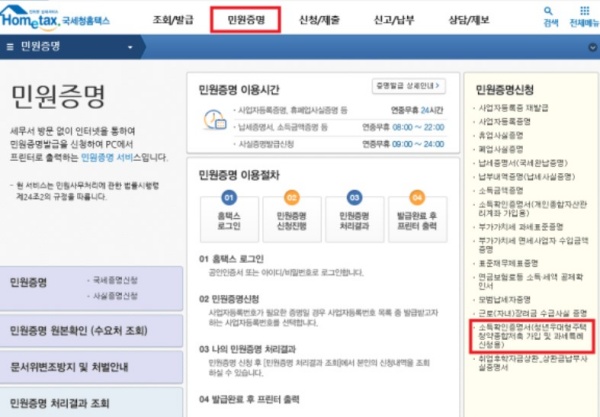Select 폐업사실증명 link
The width and height of the screenshot is (600, 417).
click(501, 149)
